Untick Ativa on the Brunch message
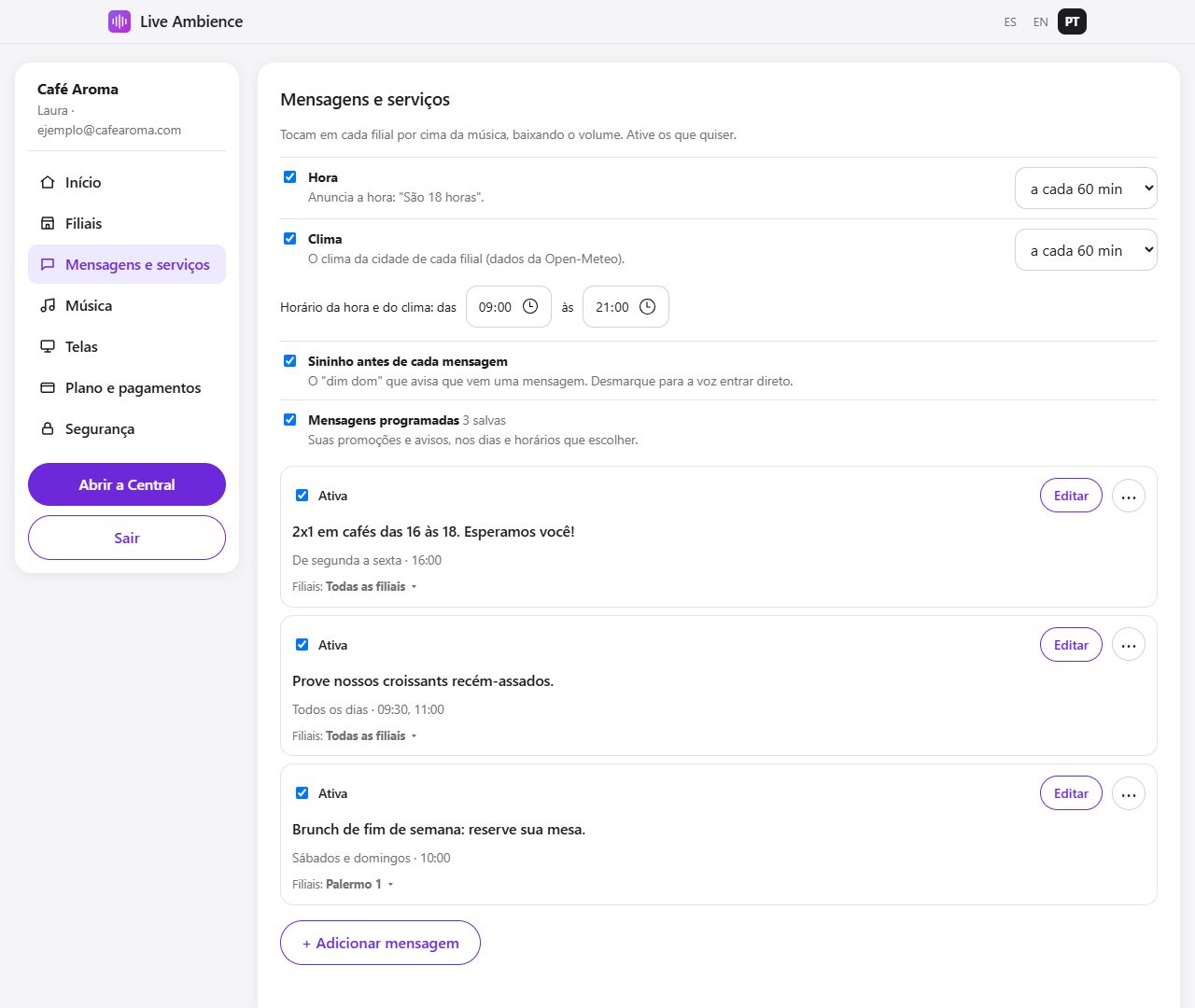This screenshot has height=1008, width=1195. (302, 792)
